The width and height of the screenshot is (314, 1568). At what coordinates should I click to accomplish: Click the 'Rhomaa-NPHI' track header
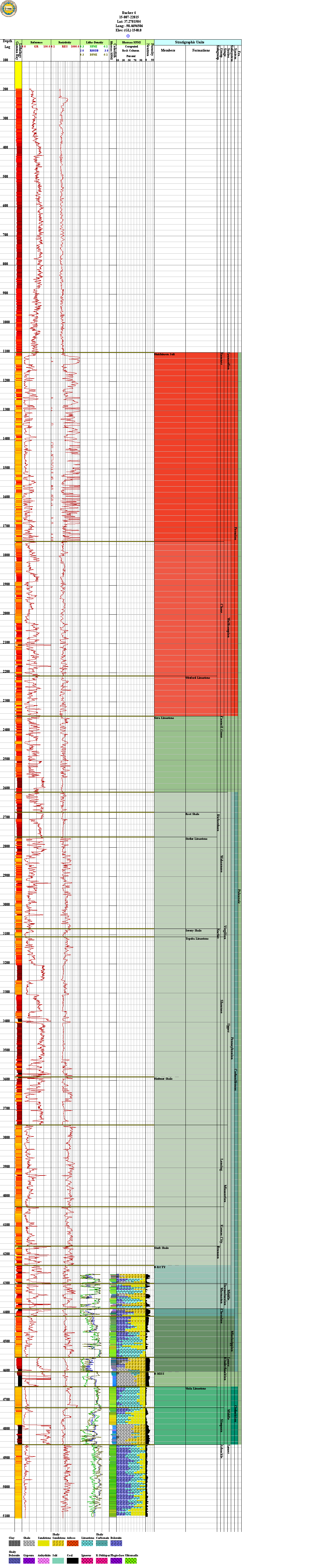click(131, 43)
